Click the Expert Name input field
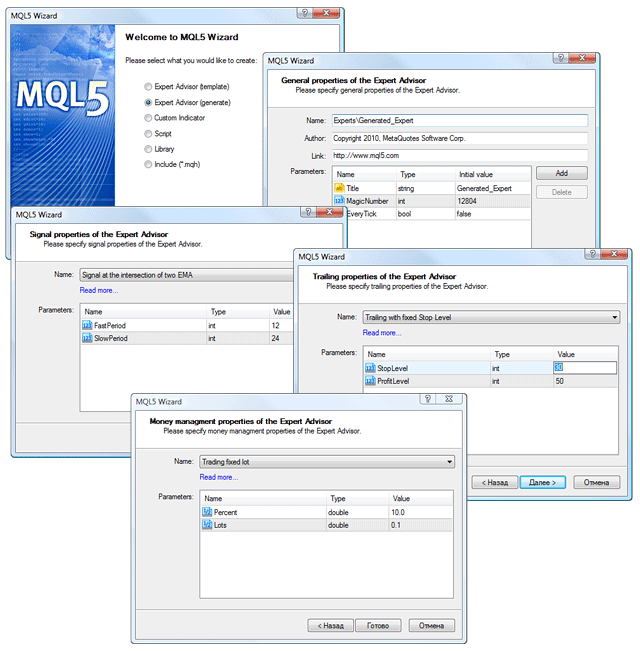640x651 pixels. (460, 121)
